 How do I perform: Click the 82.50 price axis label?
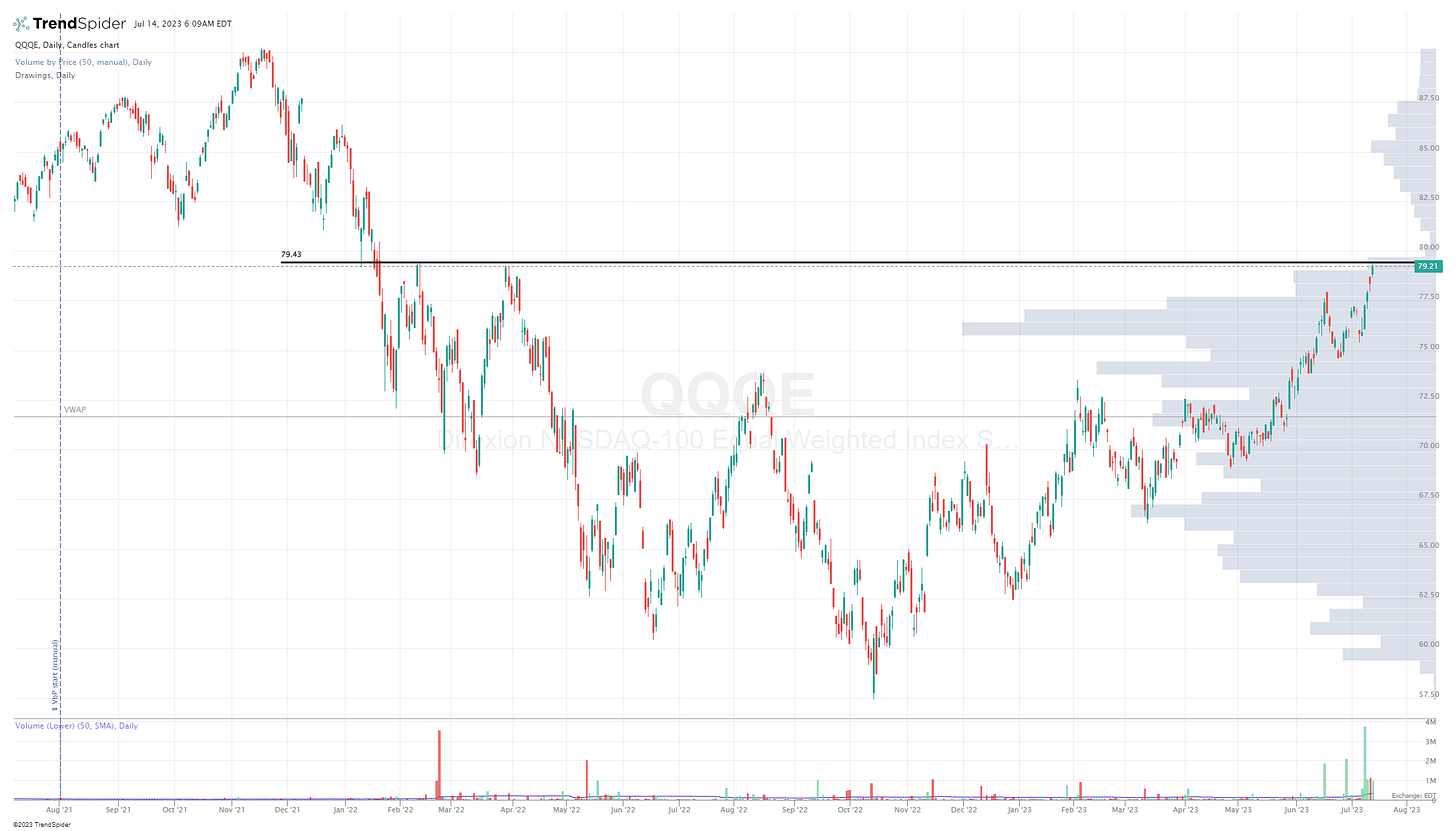(x=1428, y=198)
